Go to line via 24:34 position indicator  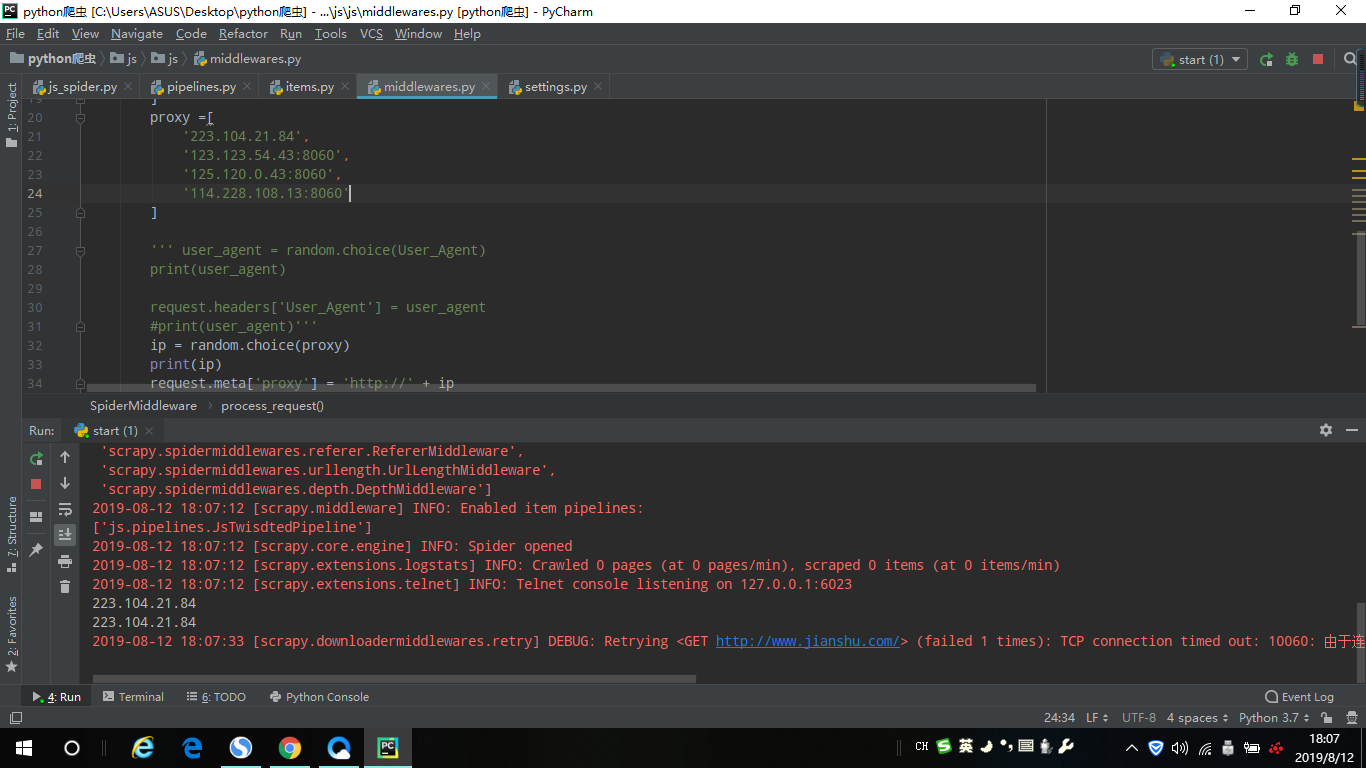[x=1059, y=718]
